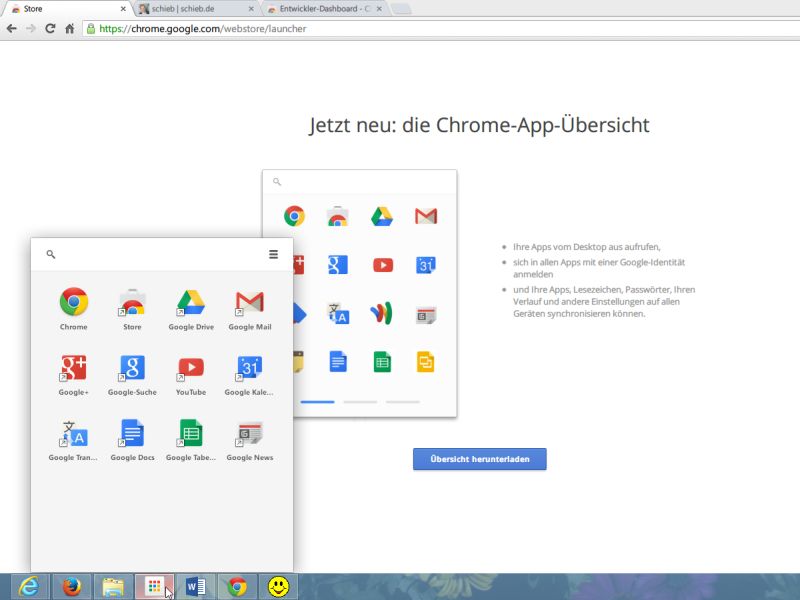This screenshot has height=600, width=800.
Task: Open Internet Explorer from the taskbar
Action: click(29, 587)
